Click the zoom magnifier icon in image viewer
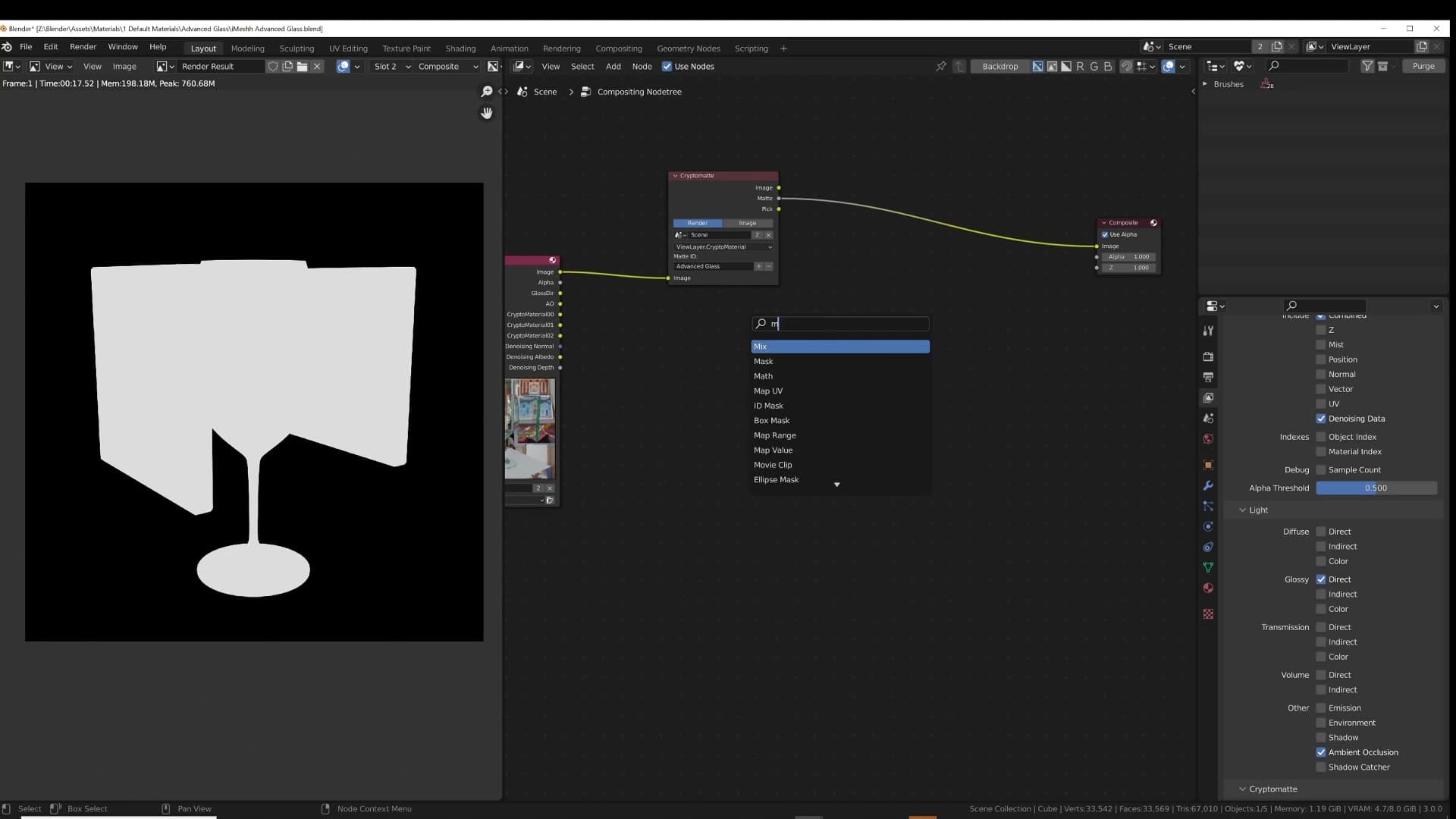The height and width of the screenshot is (819, 1456). (487, 92)
